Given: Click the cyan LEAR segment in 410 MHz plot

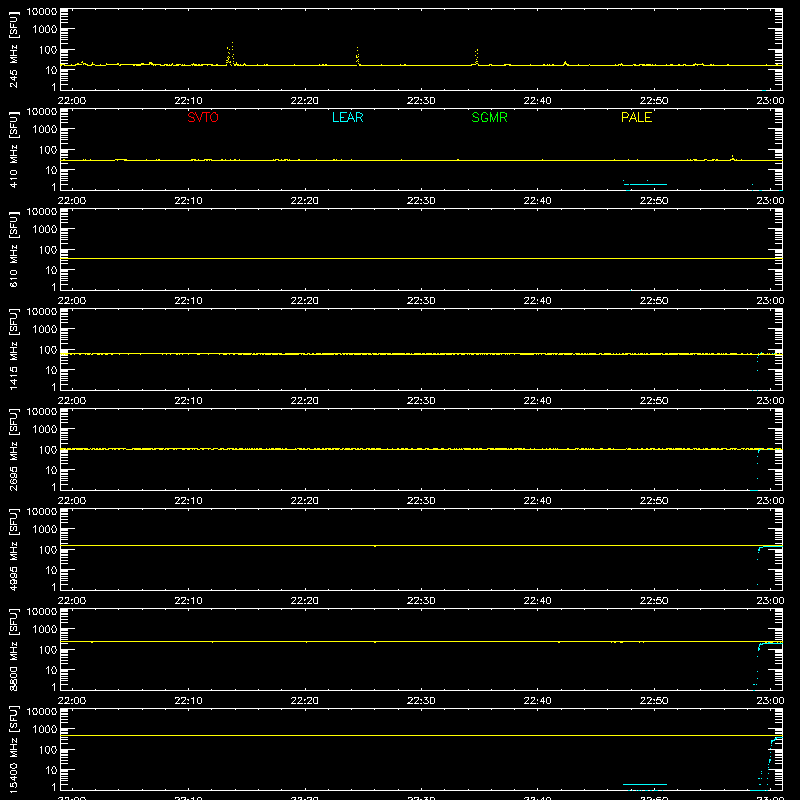Looking at the screenshot, I should click(645, 184).
